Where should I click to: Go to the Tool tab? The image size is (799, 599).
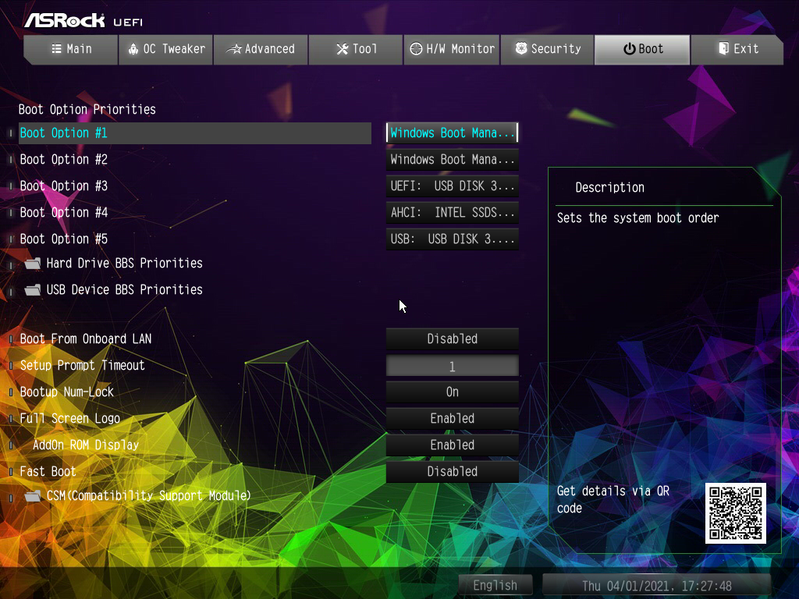coord(356,49)
